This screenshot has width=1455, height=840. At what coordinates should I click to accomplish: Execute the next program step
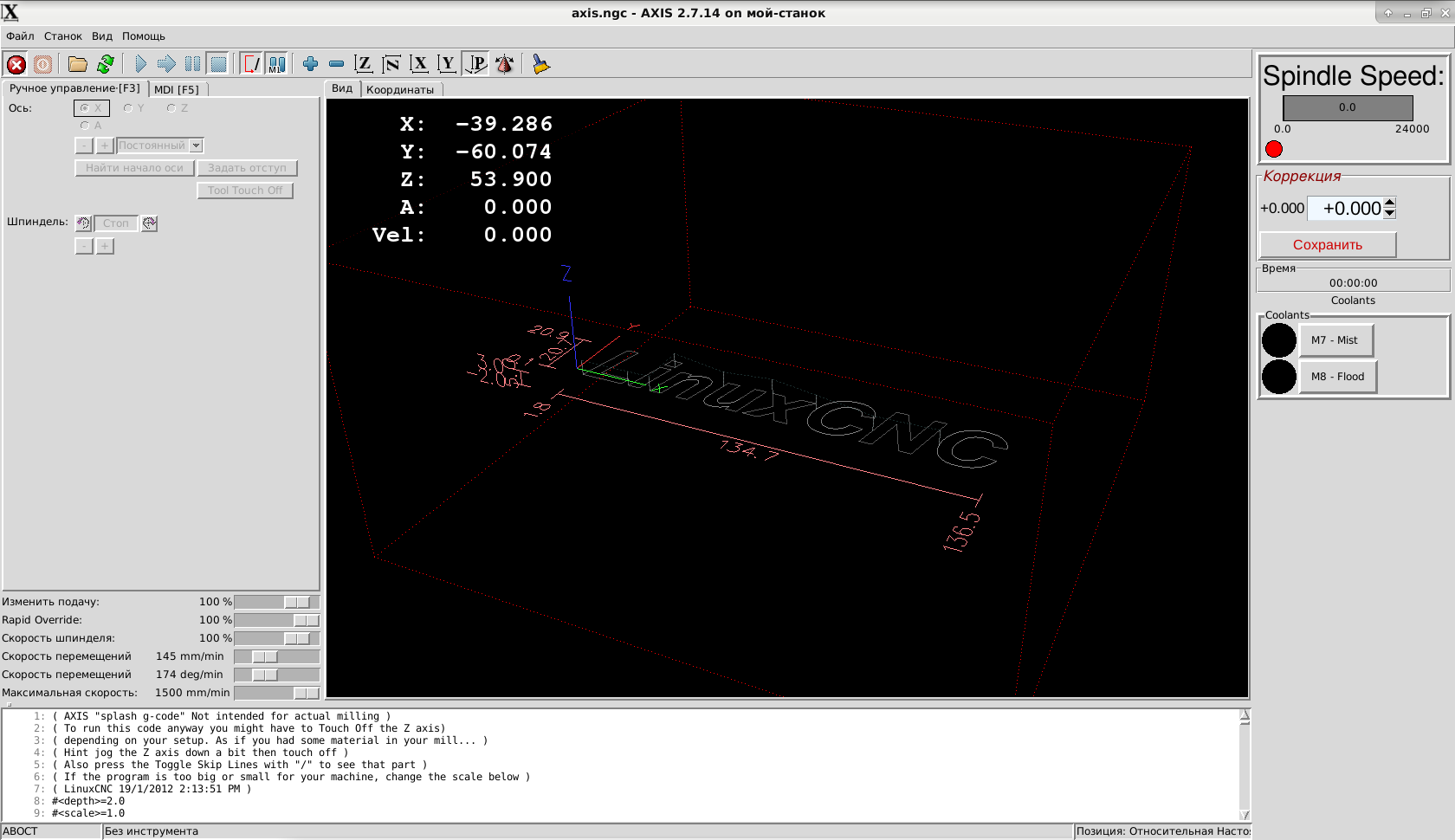pyautogui.click(x=166, y=64)
